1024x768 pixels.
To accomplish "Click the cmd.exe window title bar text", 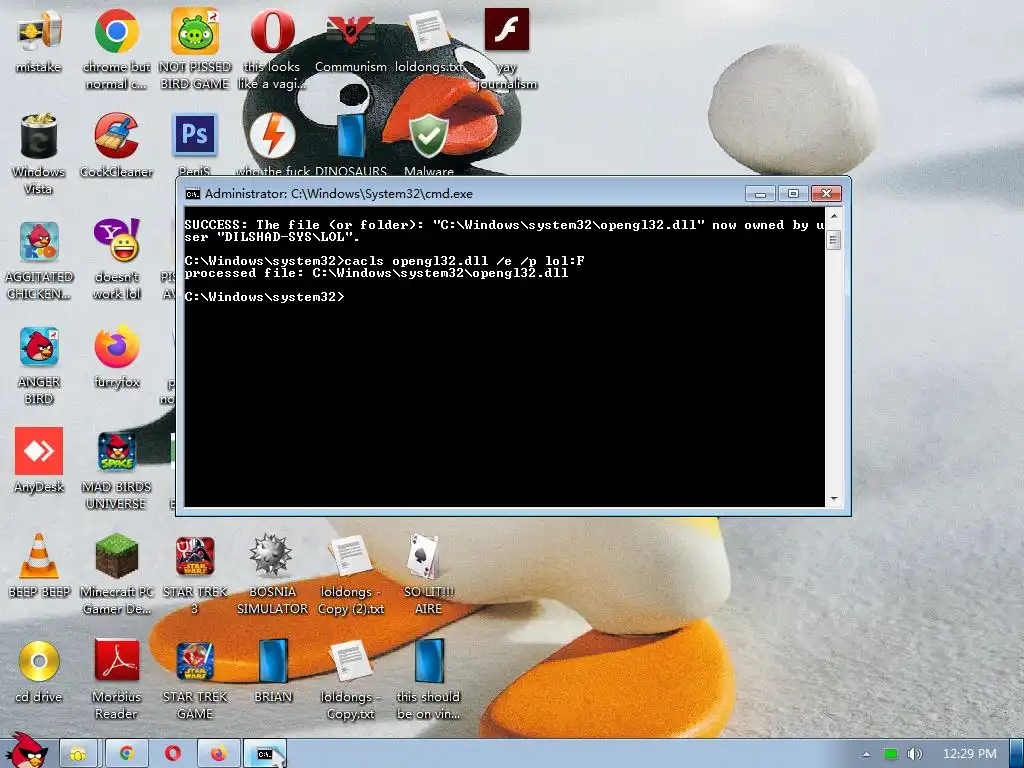I will point(339,193).
